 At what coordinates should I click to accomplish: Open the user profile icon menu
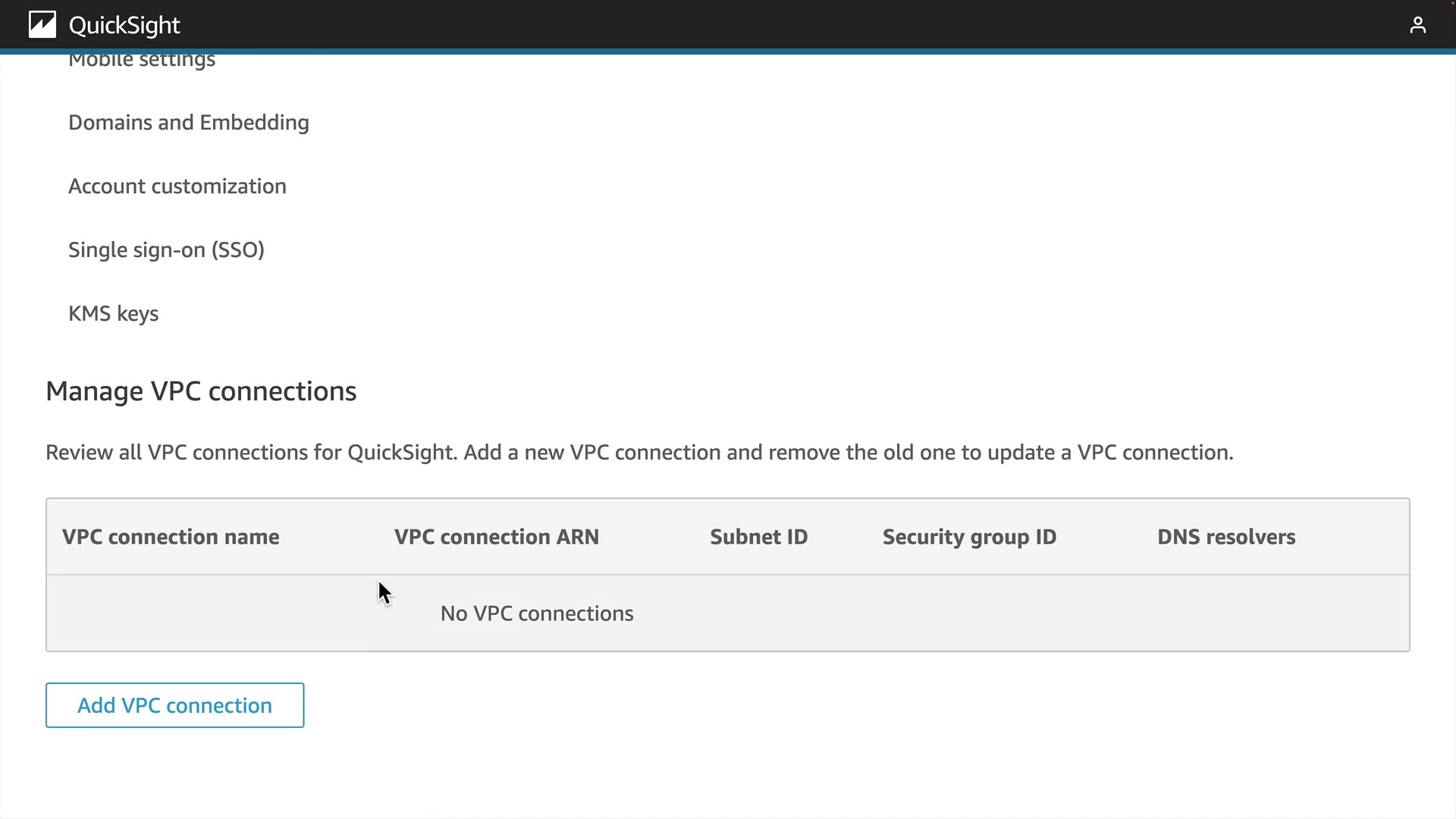click(x=1417, y=26)
